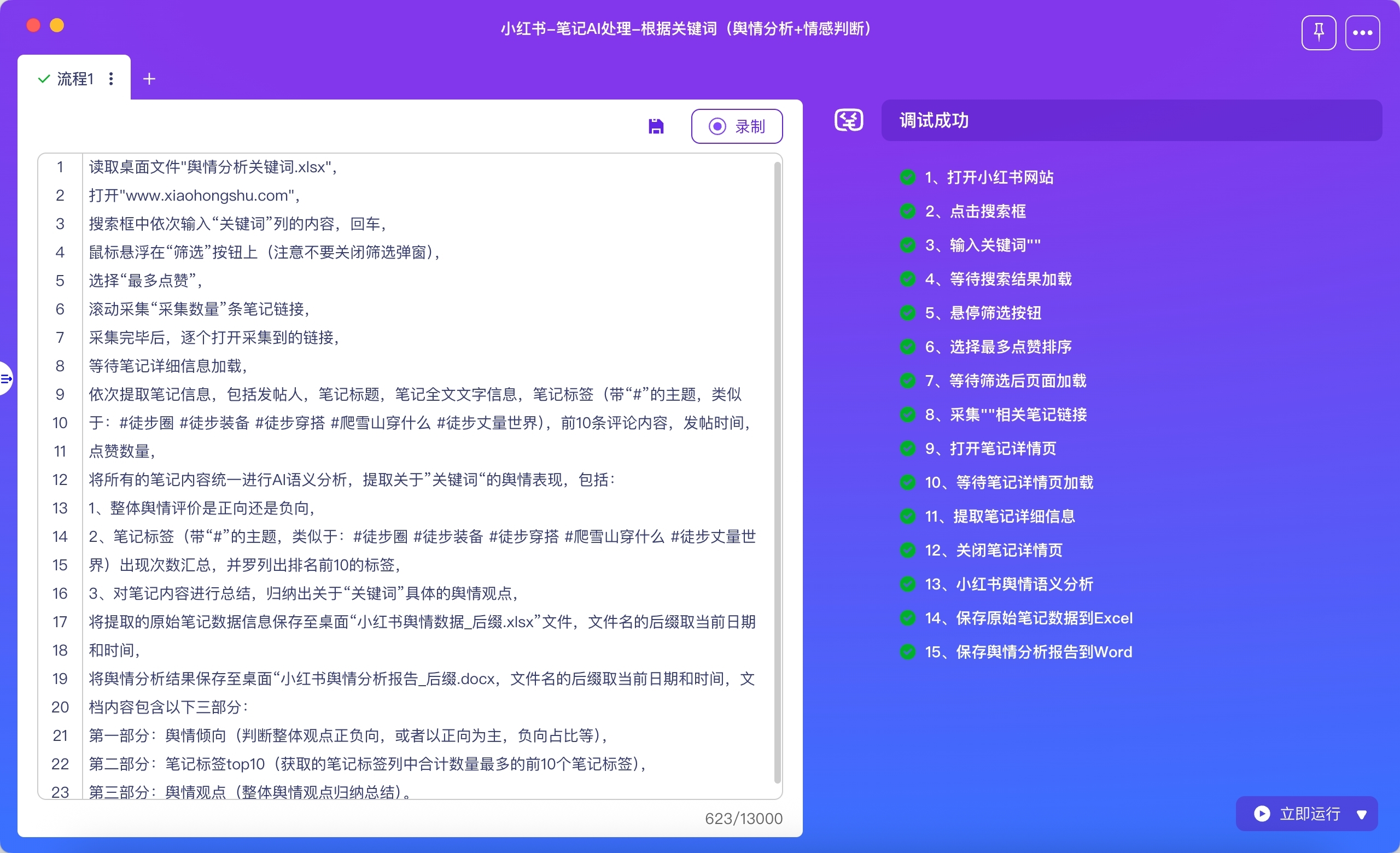Add a new flow with the plus icon
Viewport: 1400px width, 853px height.
tap(149, 79)
